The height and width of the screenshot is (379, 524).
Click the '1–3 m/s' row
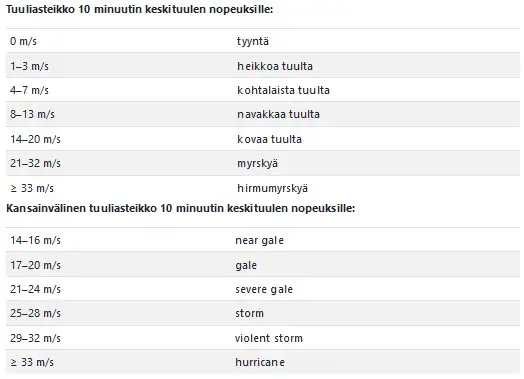(x=263, y=66)
